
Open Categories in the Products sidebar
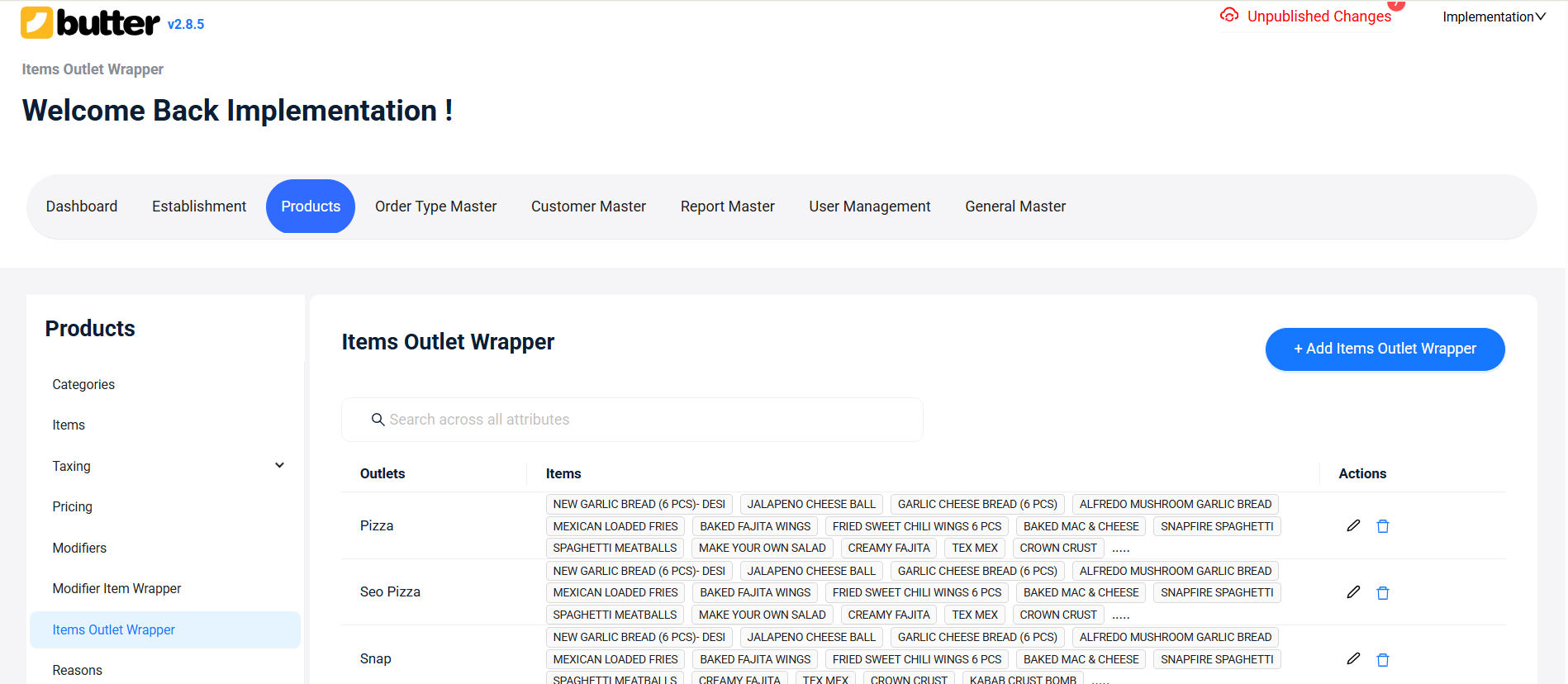[83, 384]
